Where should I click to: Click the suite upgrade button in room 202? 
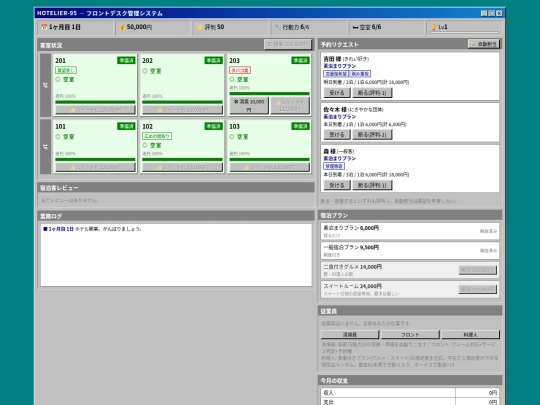183,110
